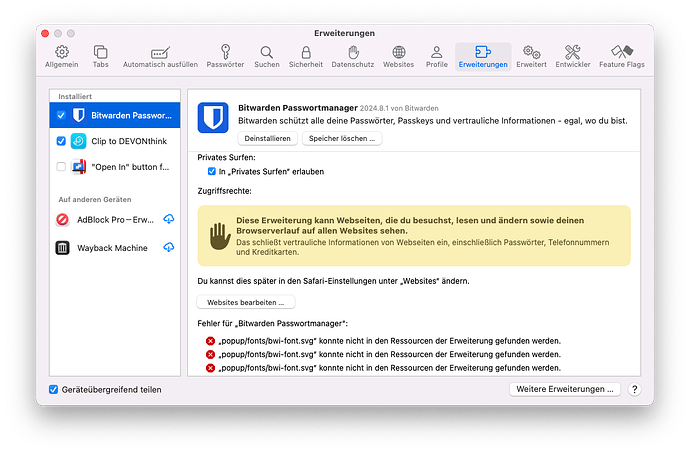Open Websites bearbeiten dialog
690x453 pixels.
pyautogui.click(x=246, y=302)
